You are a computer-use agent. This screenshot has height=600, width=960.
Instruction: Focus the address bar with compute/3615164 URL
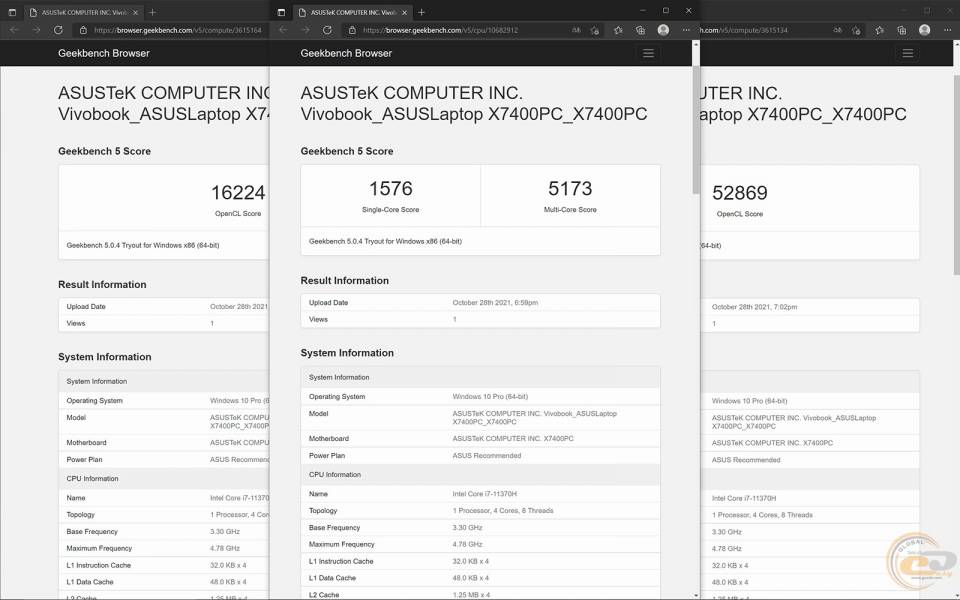pyautogui.click(x=178, y=30)
